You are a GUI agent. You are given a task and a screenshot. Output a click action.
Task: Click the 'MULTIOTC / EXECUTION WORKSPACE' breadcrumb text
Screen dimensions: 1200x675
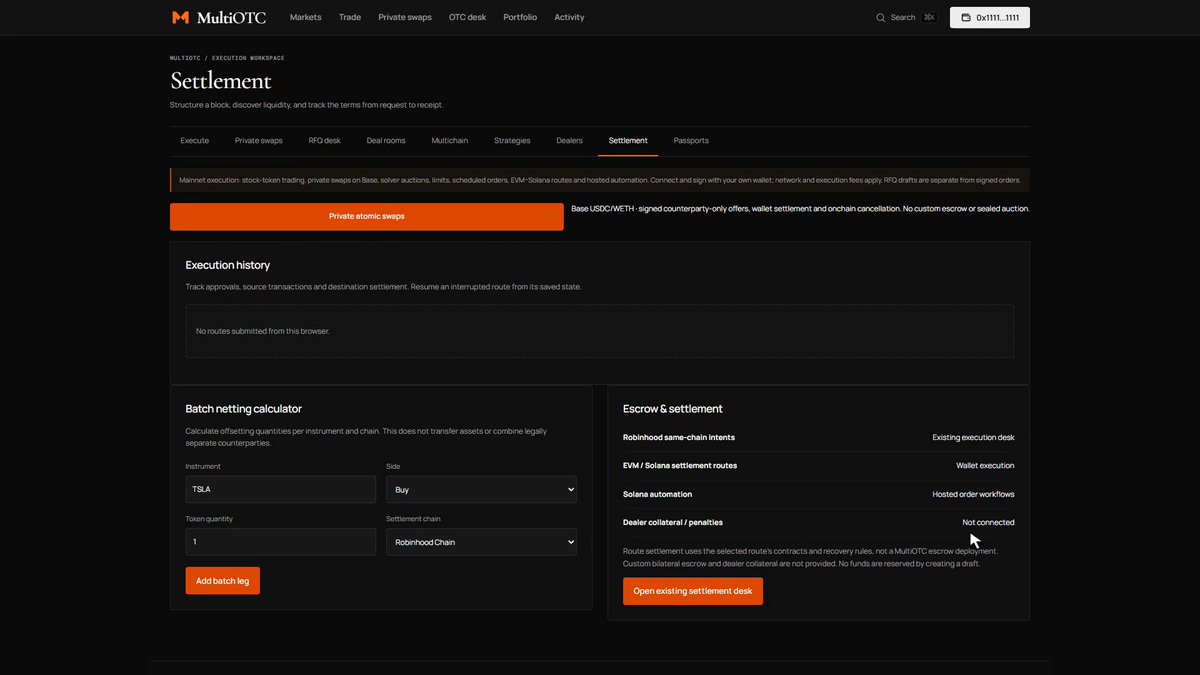point(227,58)
